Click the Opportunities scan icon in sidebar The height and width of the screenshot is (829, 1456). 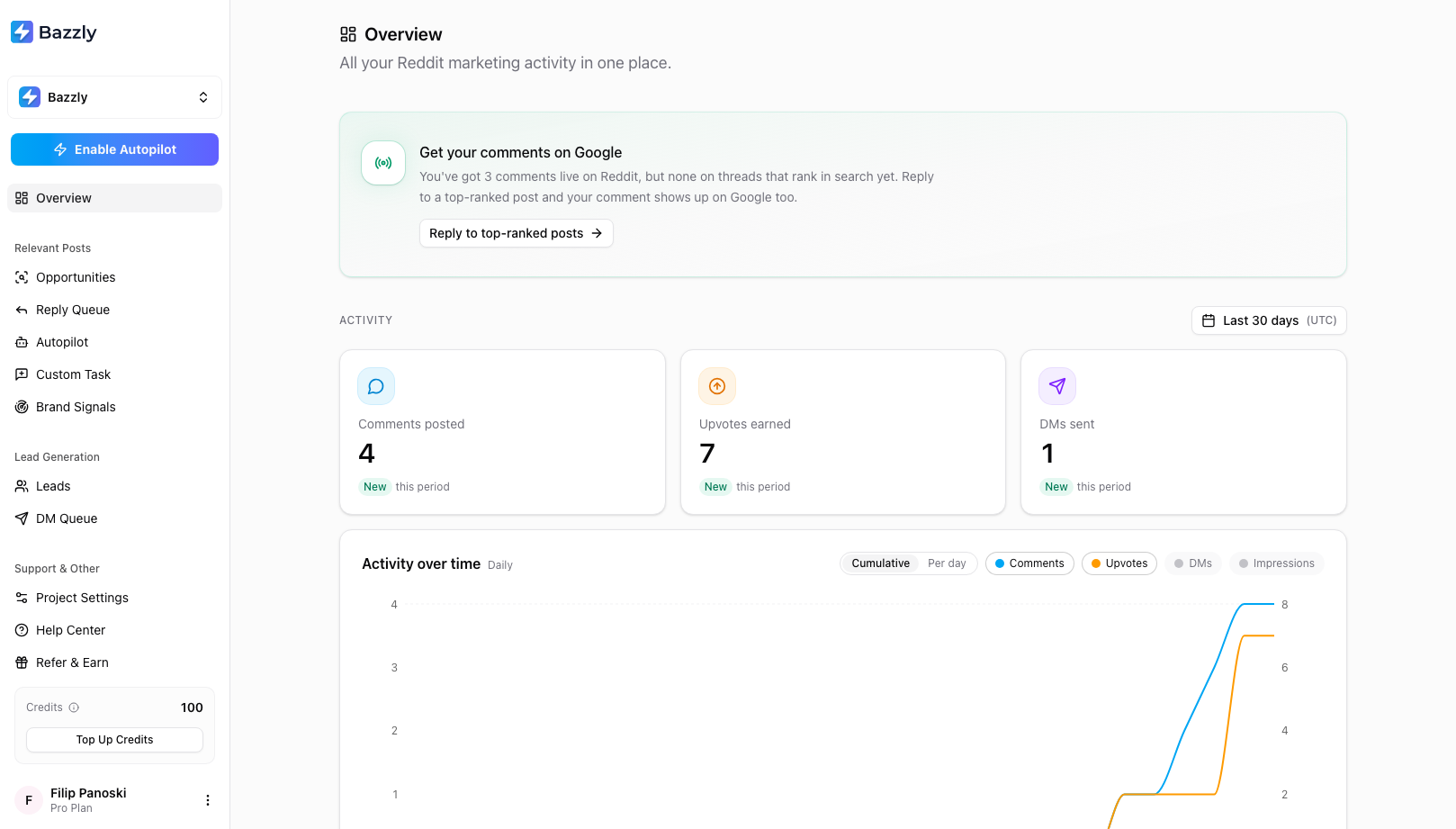(22, 277)
